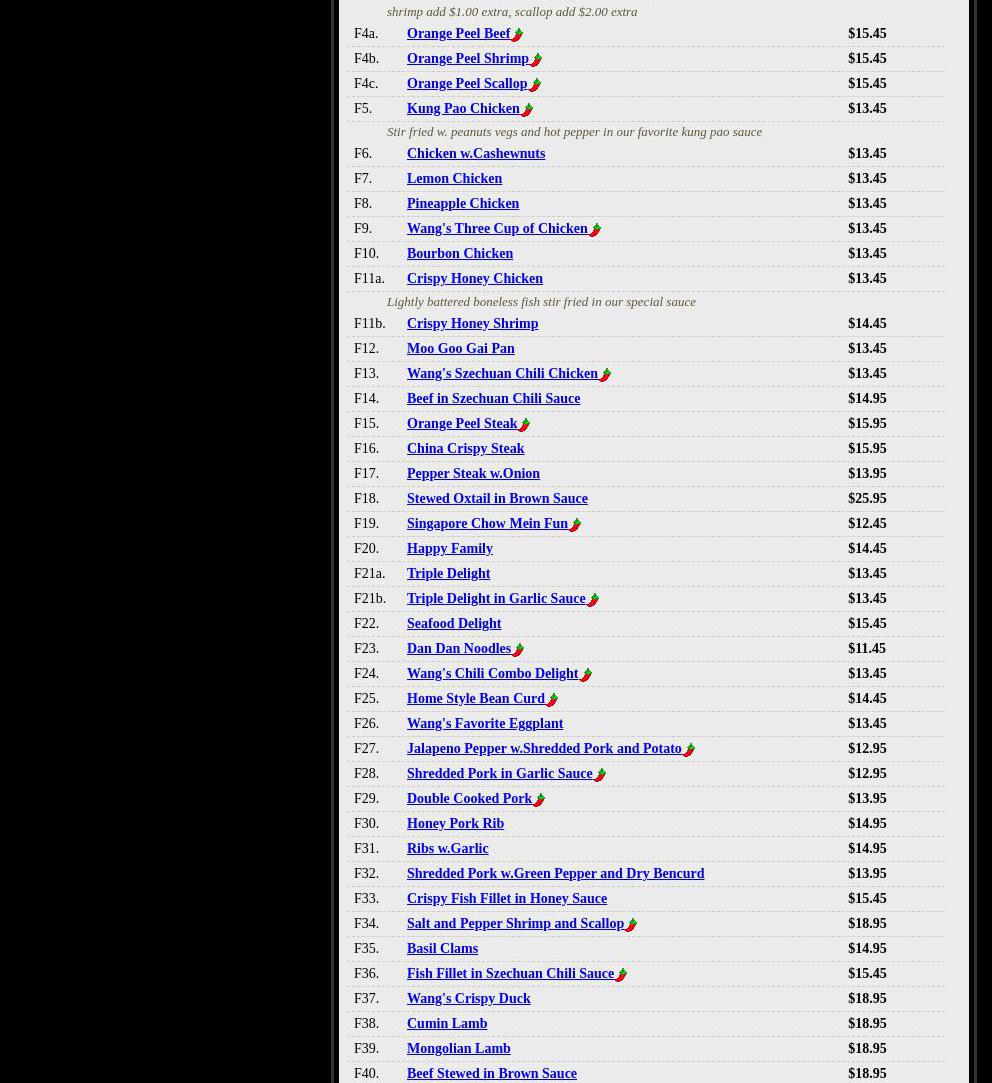Open Crispy Honey Shrimp dish link
The height and width of the screenshot is (1083, 992).
click(472, 323)
